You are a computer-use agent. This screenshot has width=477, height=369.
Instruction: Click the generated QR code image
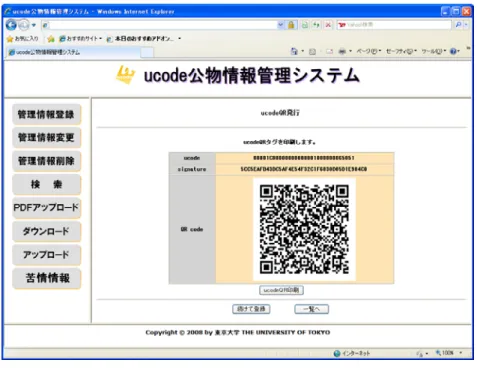point(304,230)
